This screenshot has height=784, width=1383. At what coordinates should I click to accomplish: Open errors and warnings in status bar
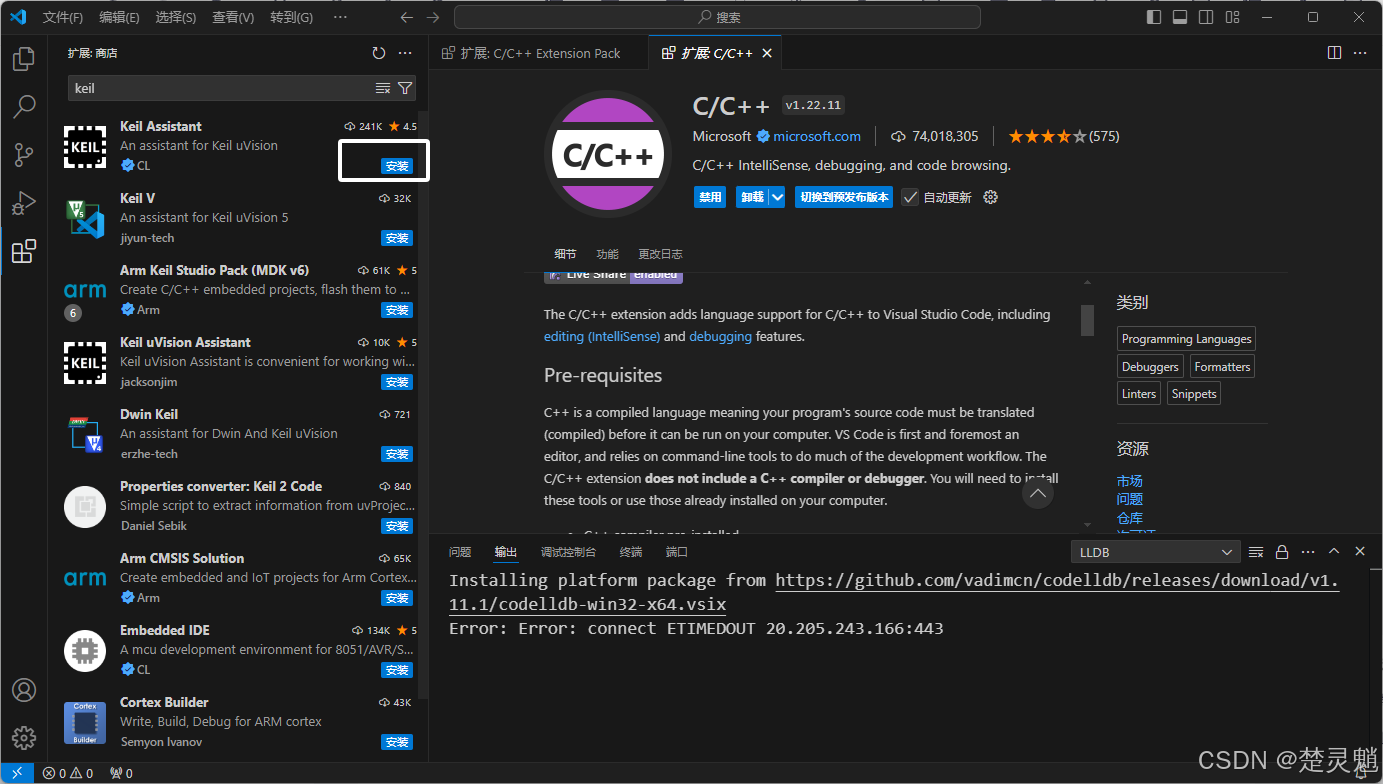68,773
